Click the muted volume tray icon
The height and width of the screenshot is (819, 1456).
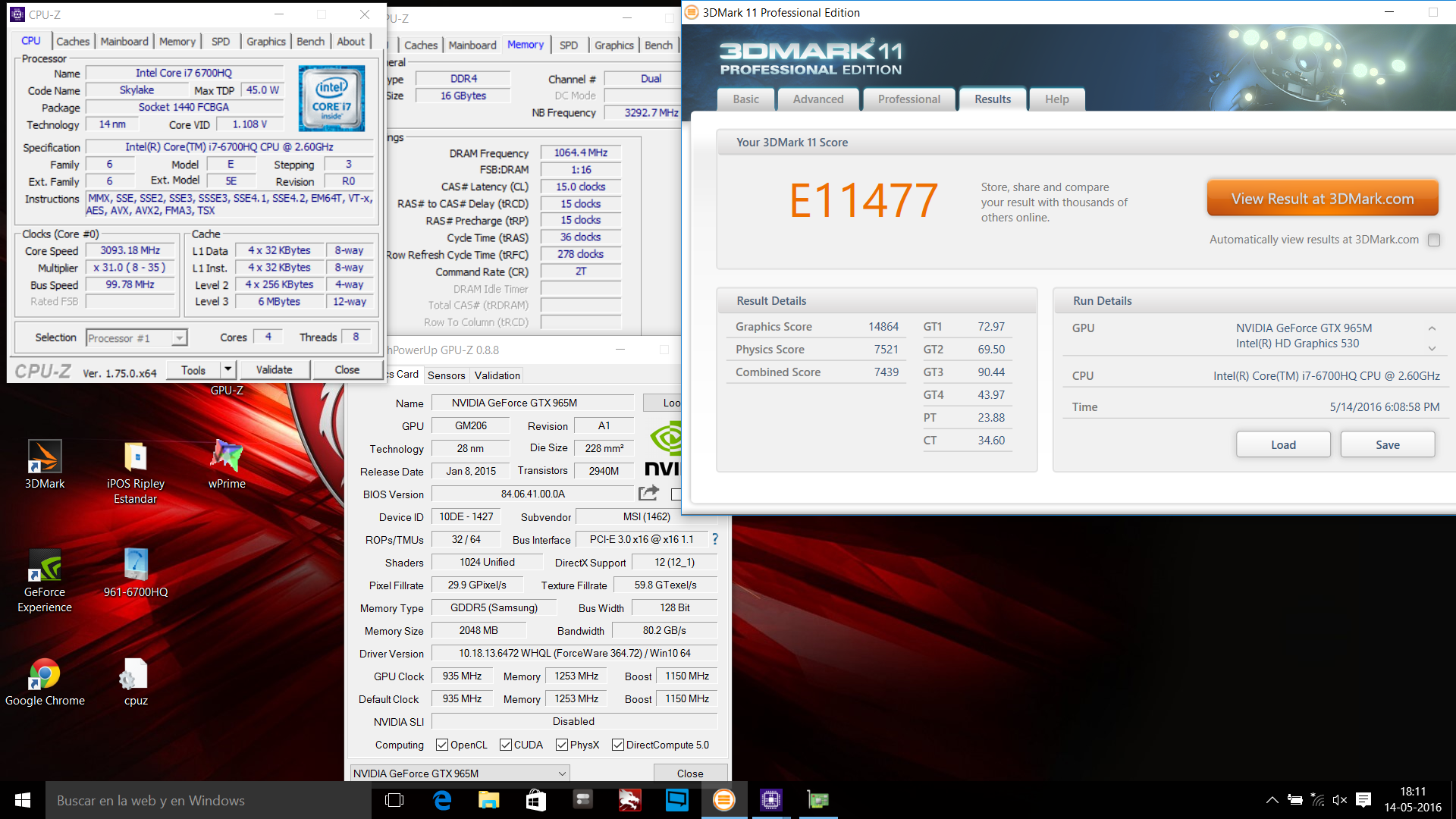click(1340, 800)
